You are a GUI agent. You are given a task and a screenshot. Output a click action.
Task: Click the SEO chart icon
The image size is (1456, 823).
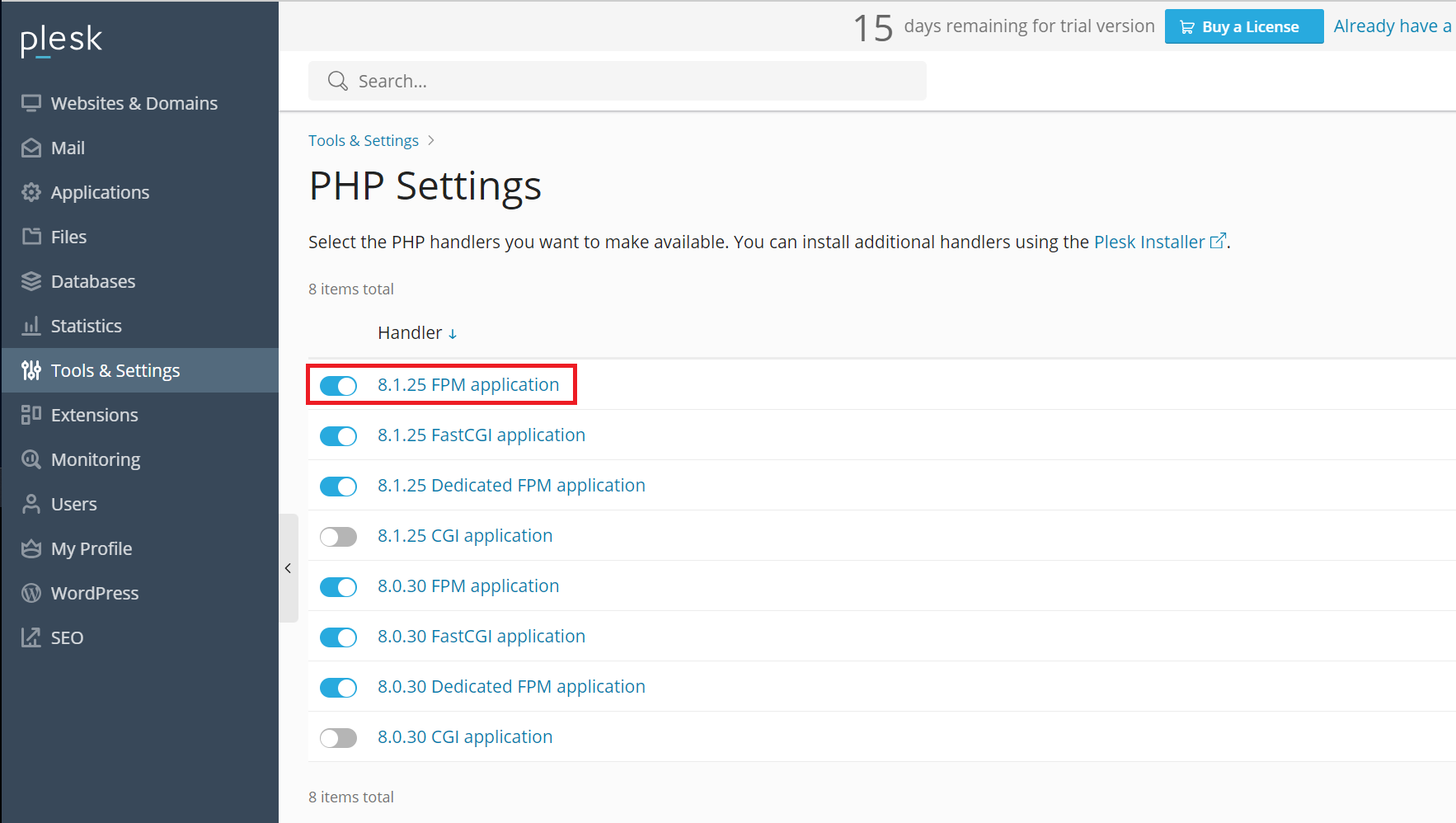pos(31,637)
